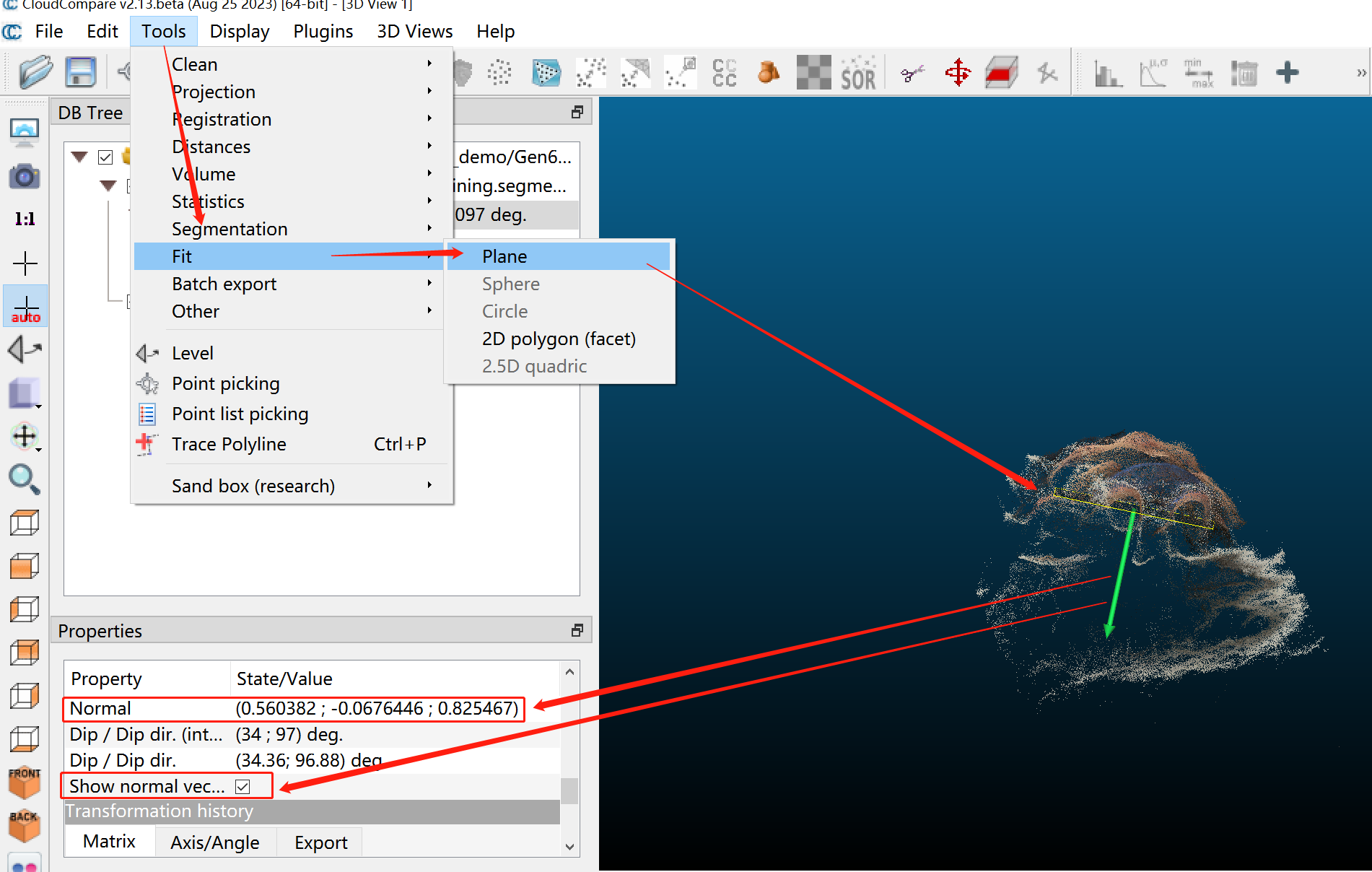The image size is (1372, 872).
Task: Toggle the Show normal vector checkbox
Action: tap(242, 787)
